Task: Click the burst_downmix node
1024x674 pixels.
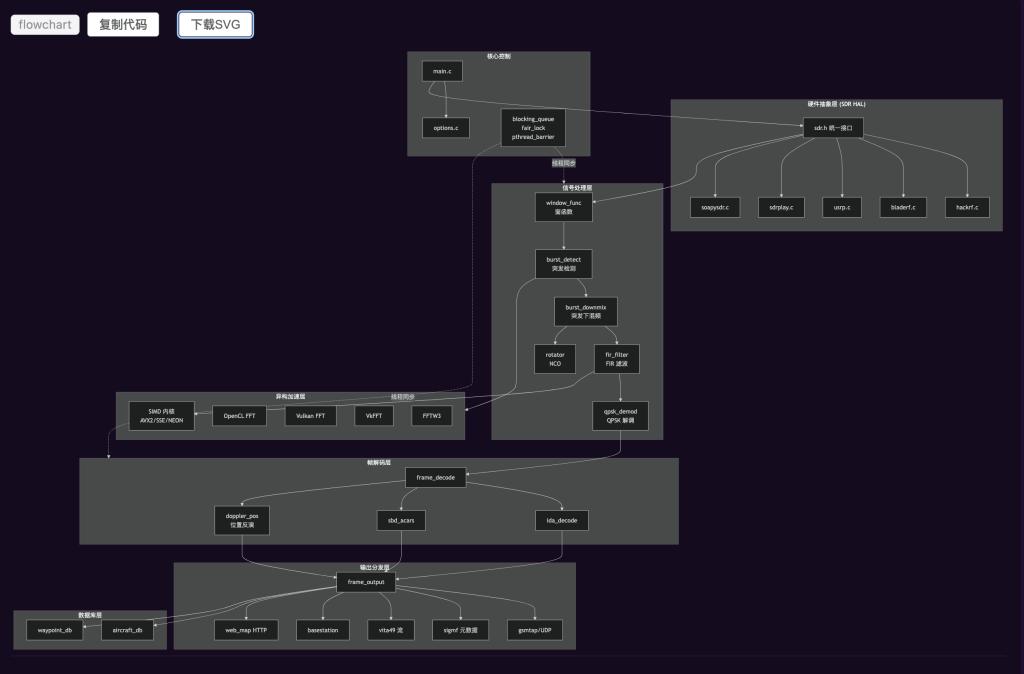Action: click(586, 312)
